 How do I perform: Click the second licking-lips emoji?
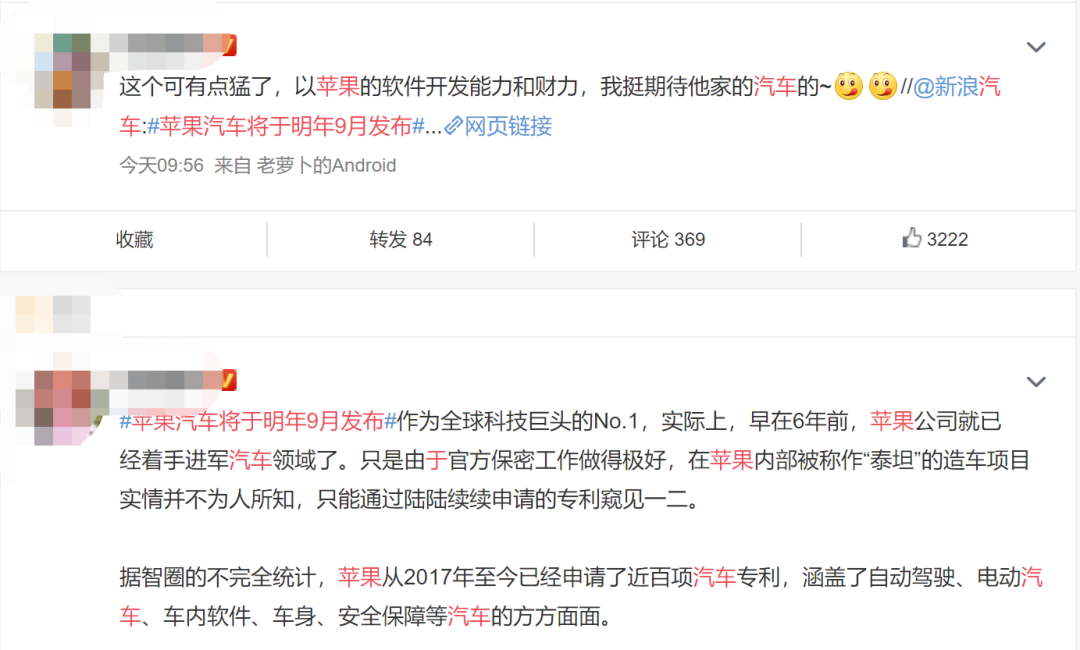[x=882, y=87]
